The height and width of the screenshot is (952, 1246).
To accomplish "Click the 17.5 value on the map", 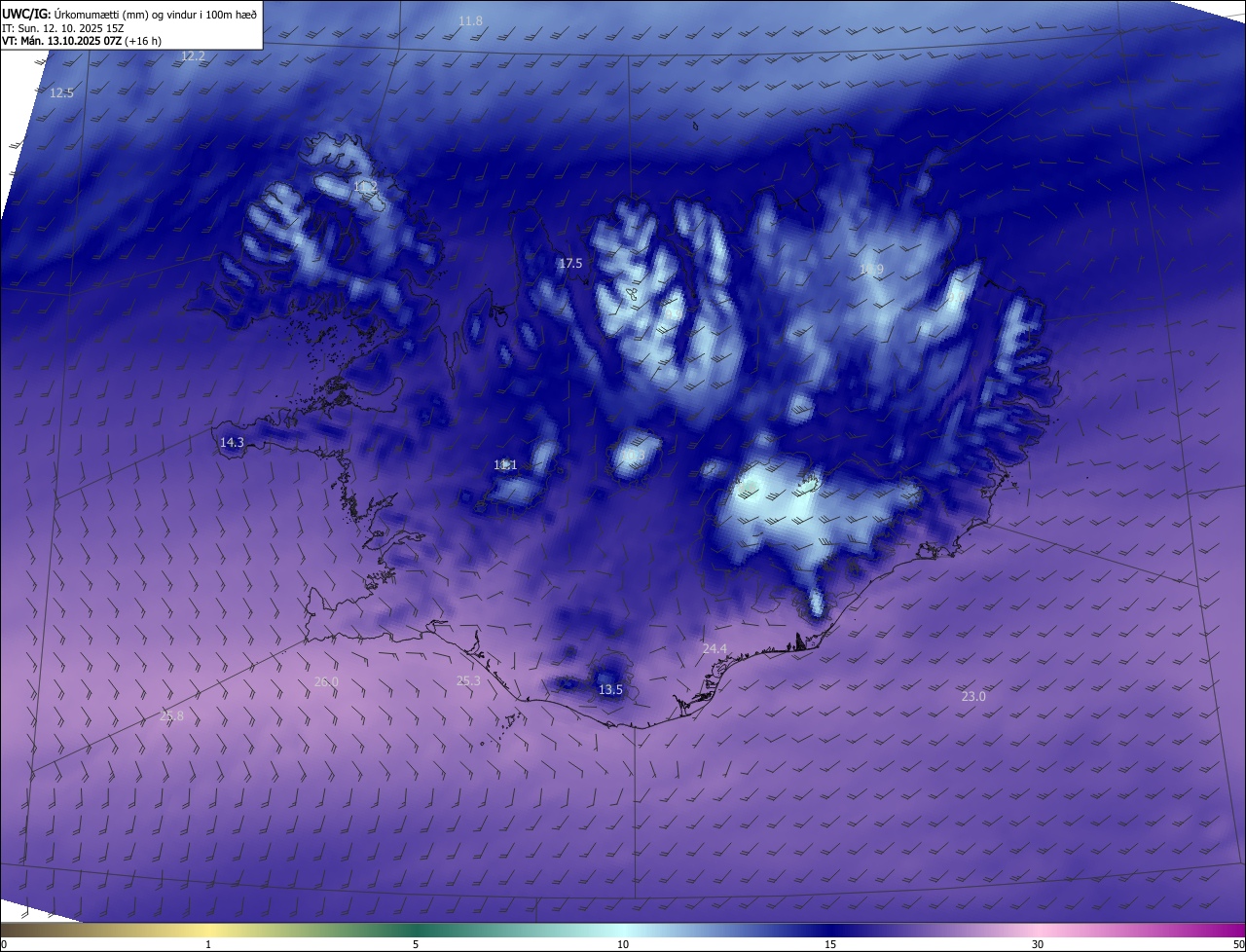I will 570,264.
